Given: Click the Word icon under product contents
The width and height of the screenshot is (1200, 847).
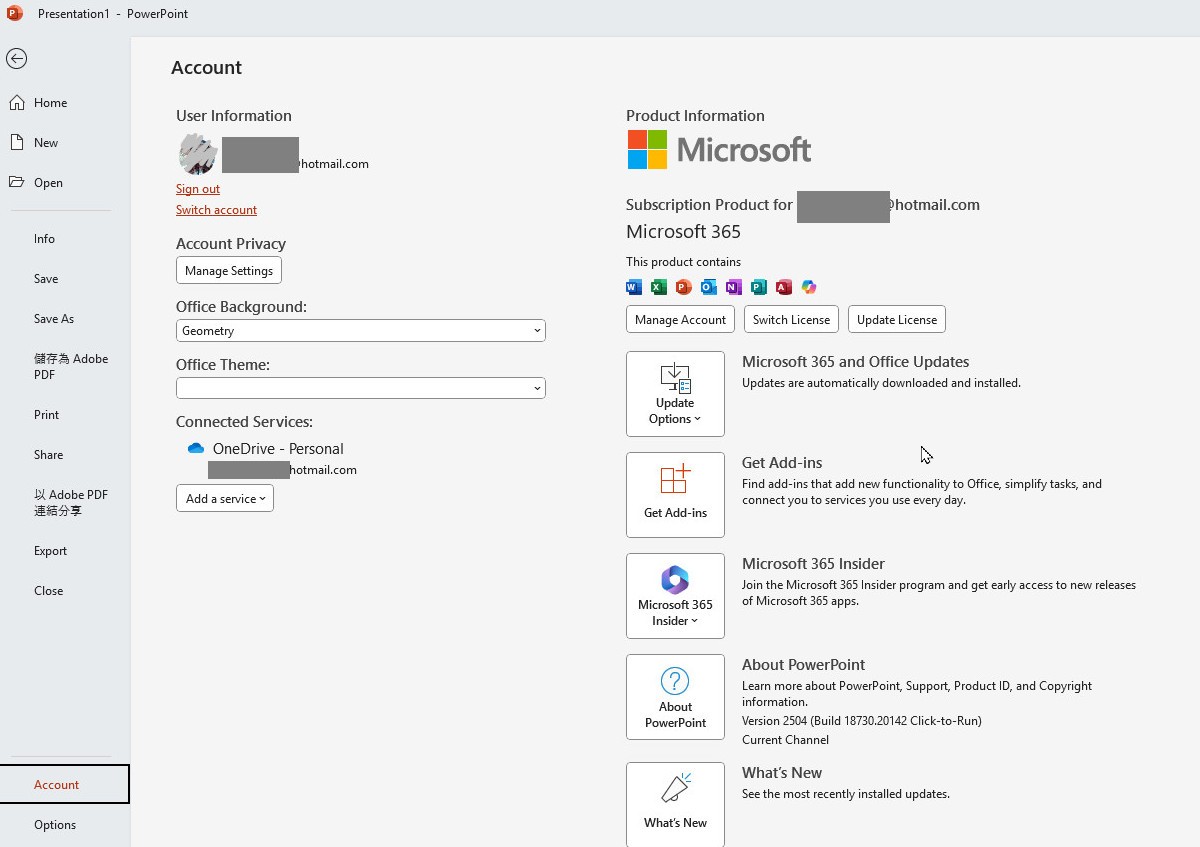Looking at the screenshot, I should click(632, 287).
